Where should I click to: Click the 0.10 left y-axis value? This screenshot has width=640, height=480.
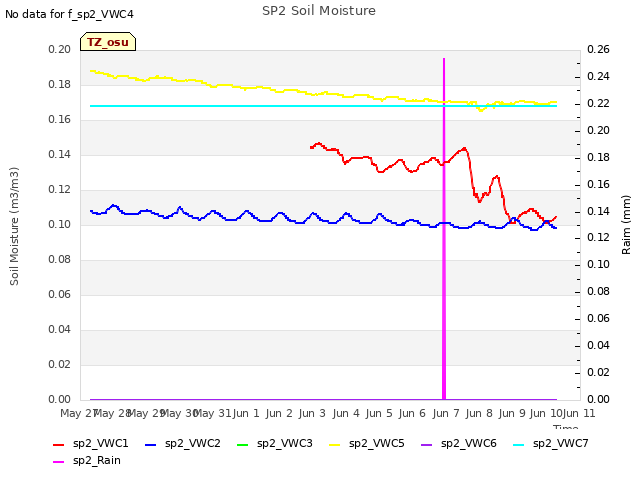coord(60,224)
